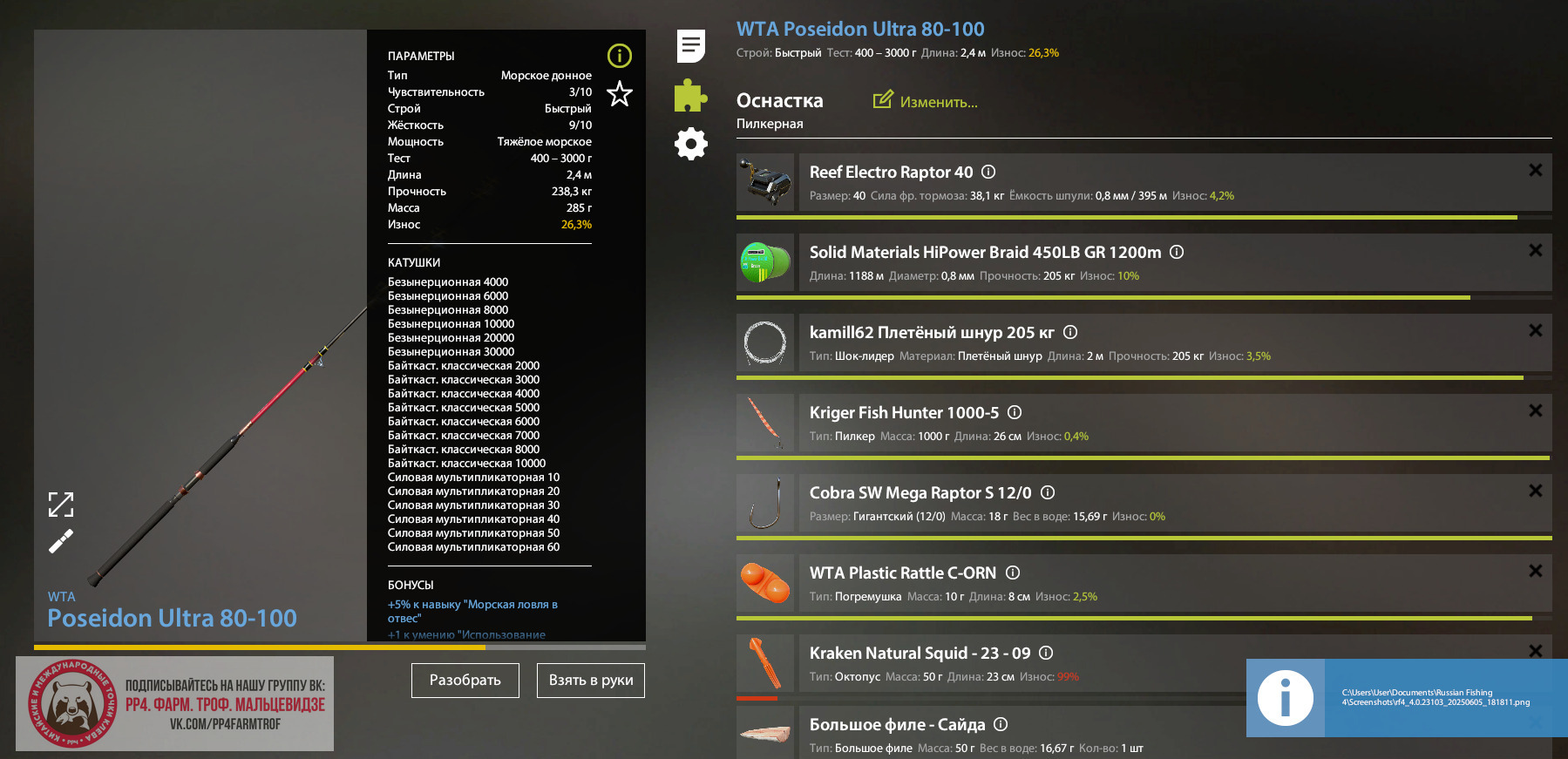Remove the Cobra SW Mega Raptor hook
Screen dimensions: 1568x759
click(1536, 491)
